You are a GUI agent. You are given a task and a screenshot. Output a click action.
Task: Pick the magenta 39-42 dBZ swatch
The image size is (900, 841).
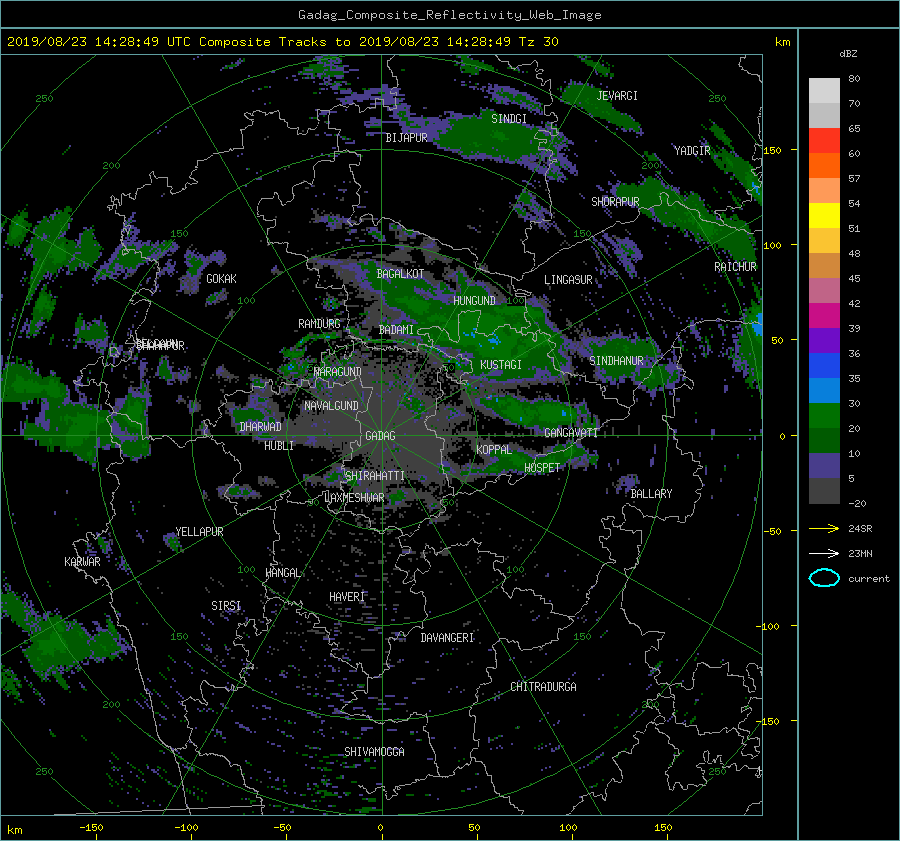824,316
